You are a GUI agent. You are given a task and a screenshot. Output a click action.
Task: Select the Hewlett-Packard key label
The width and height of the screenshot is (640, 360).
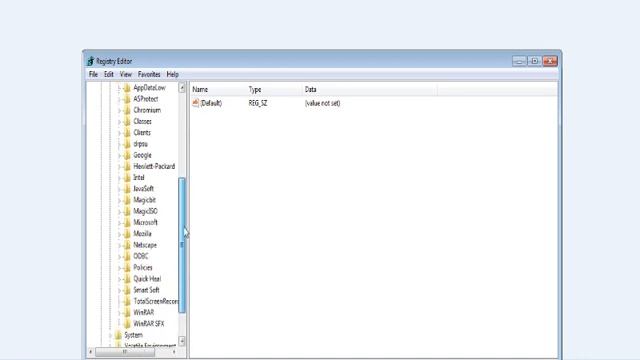[154, 166]
